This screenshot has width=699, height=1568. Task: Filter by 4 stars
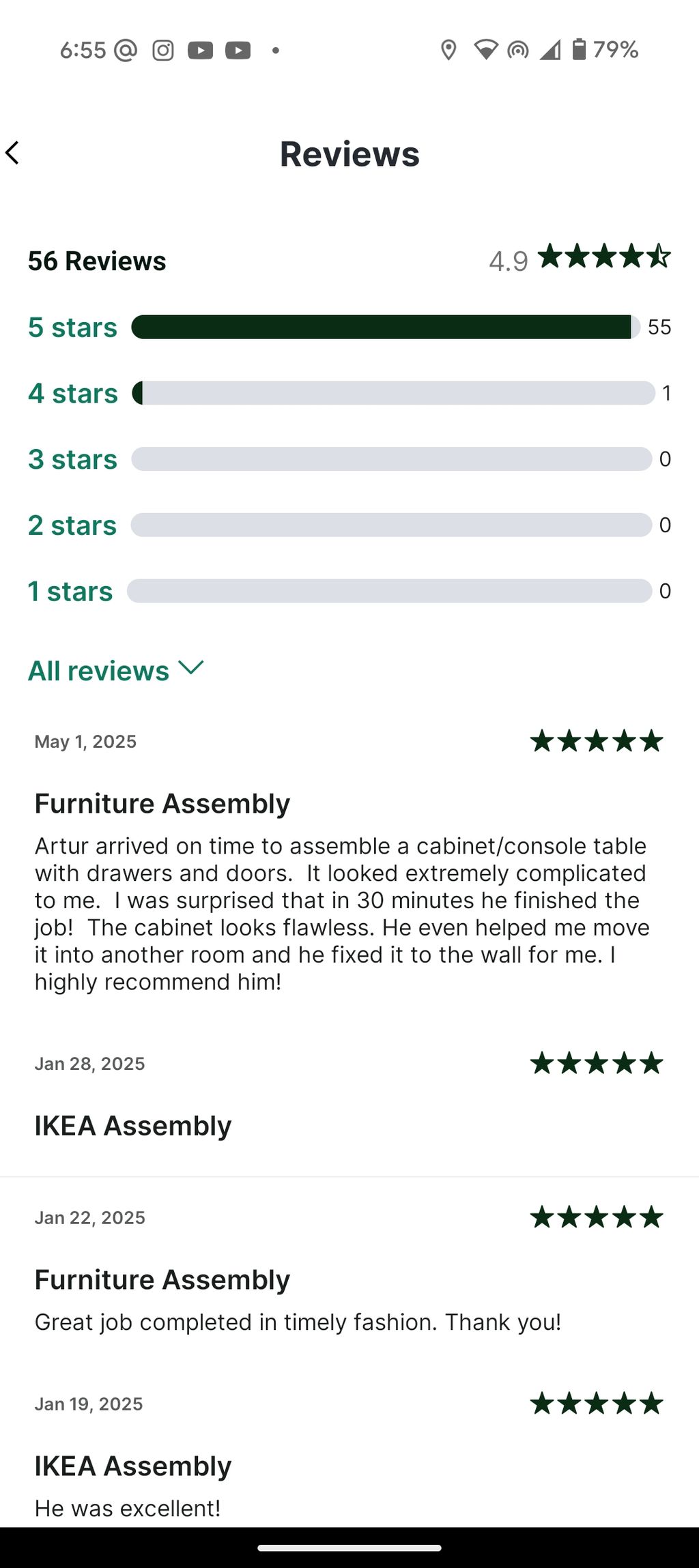point(73,393)
